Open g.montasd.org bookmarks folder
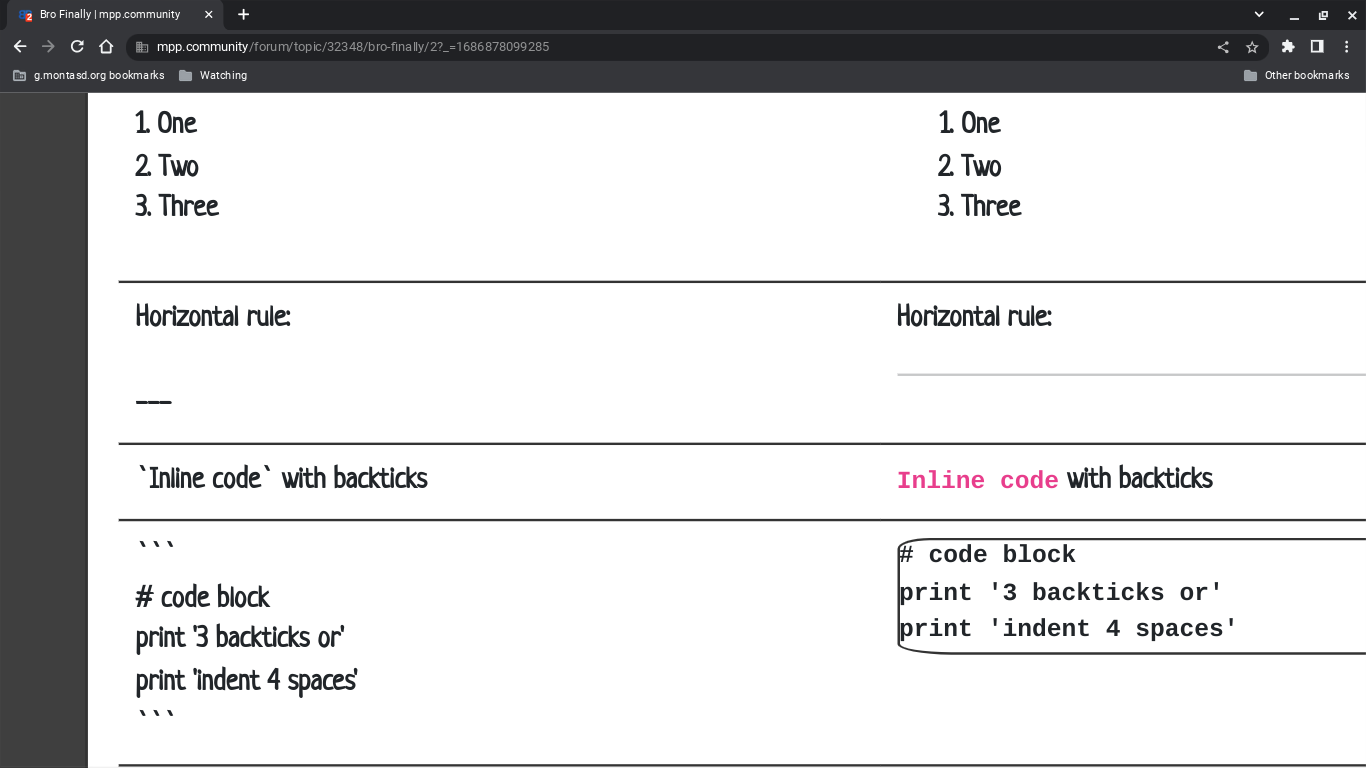The image size is (1366, 768). pos(88,76)
